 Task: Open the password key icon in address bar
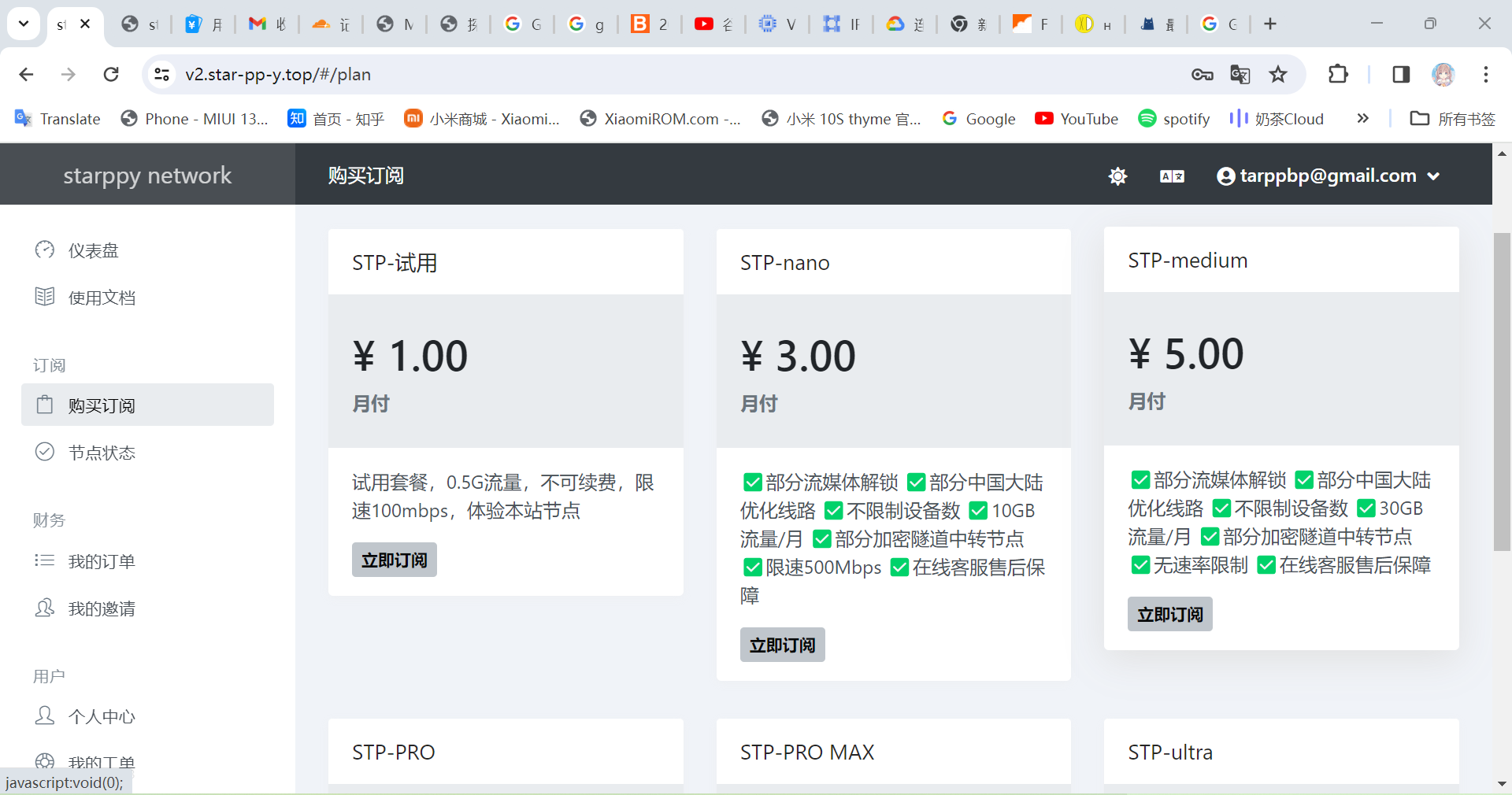pyautogui.click(x=1202, y=74)
